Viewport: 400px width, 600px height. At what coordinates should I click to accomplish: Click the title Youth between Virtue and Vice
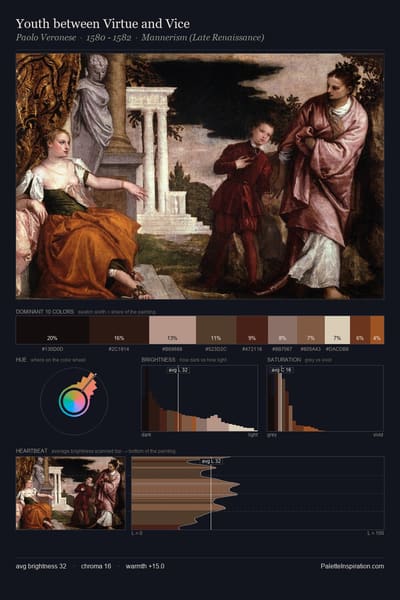[103, 24]
